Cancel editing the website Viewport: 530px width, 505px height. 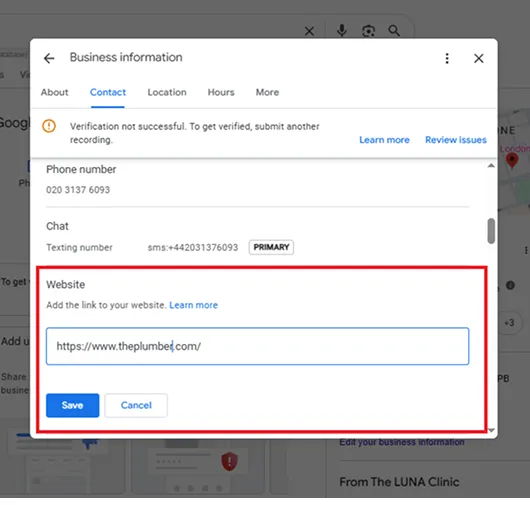coord(136,405)
